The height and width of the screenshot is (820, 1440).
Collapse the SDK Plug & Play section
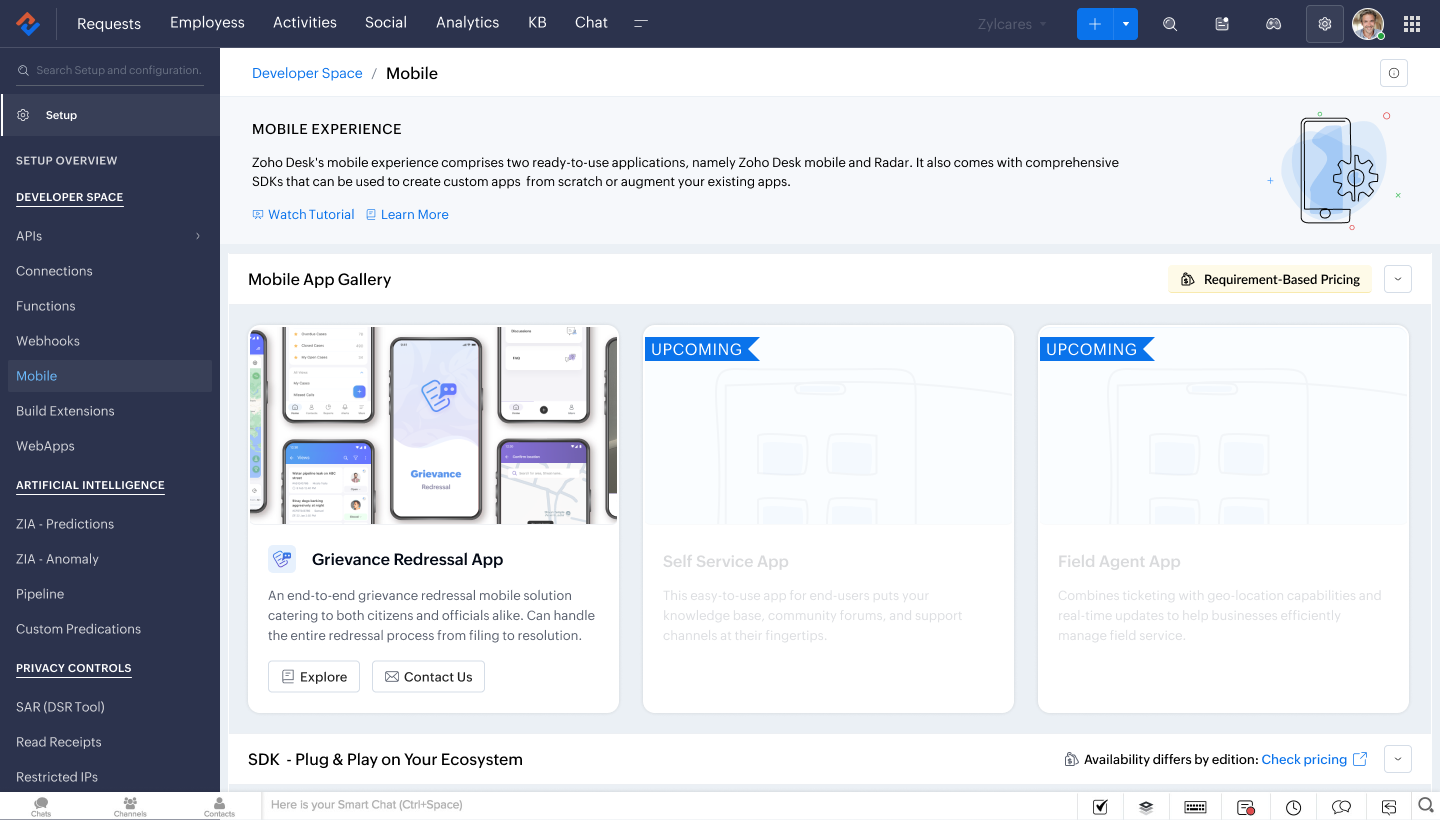[1398, 759]
